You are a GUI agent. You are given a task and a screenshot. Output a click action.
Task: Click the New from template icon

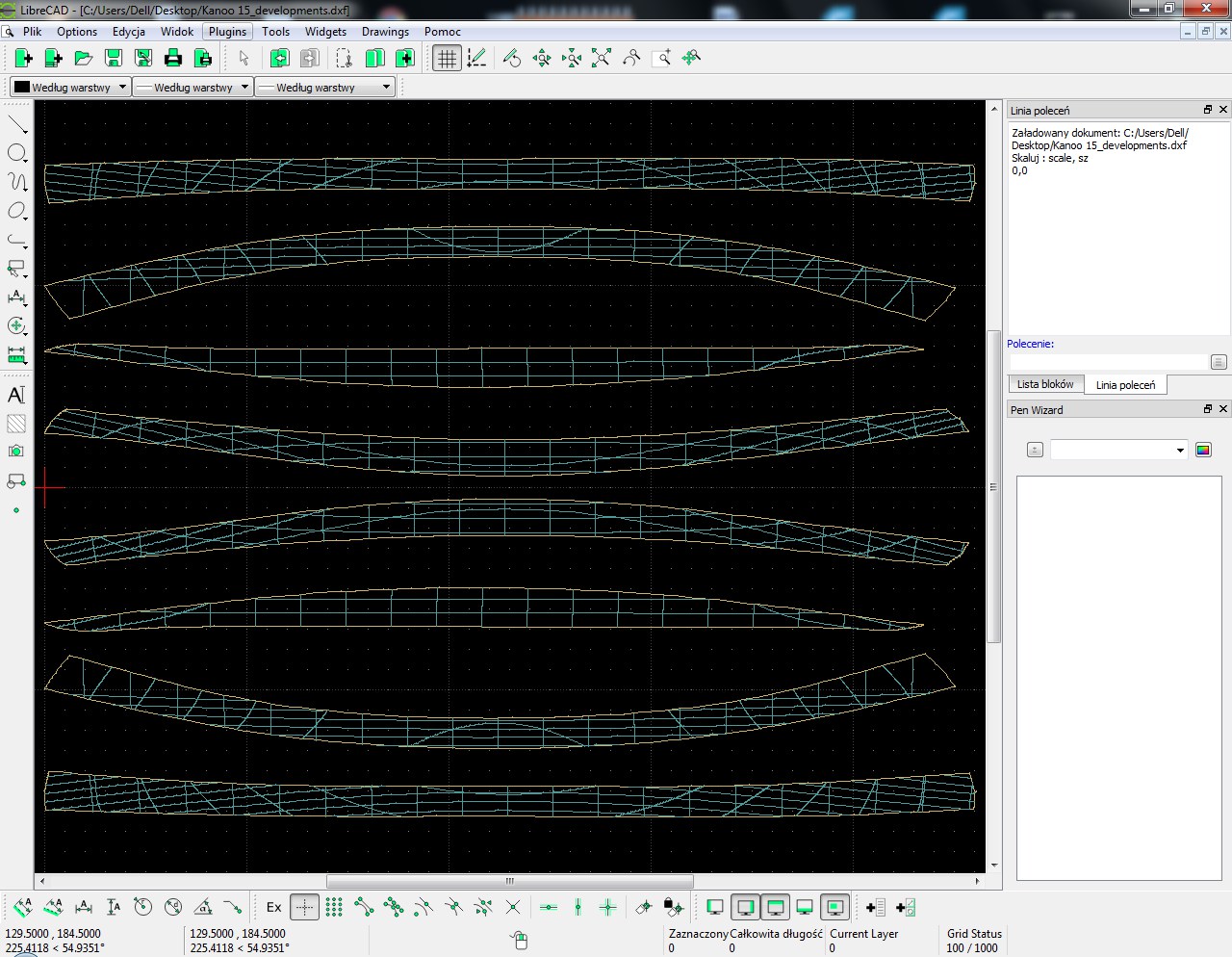point(54,58)
